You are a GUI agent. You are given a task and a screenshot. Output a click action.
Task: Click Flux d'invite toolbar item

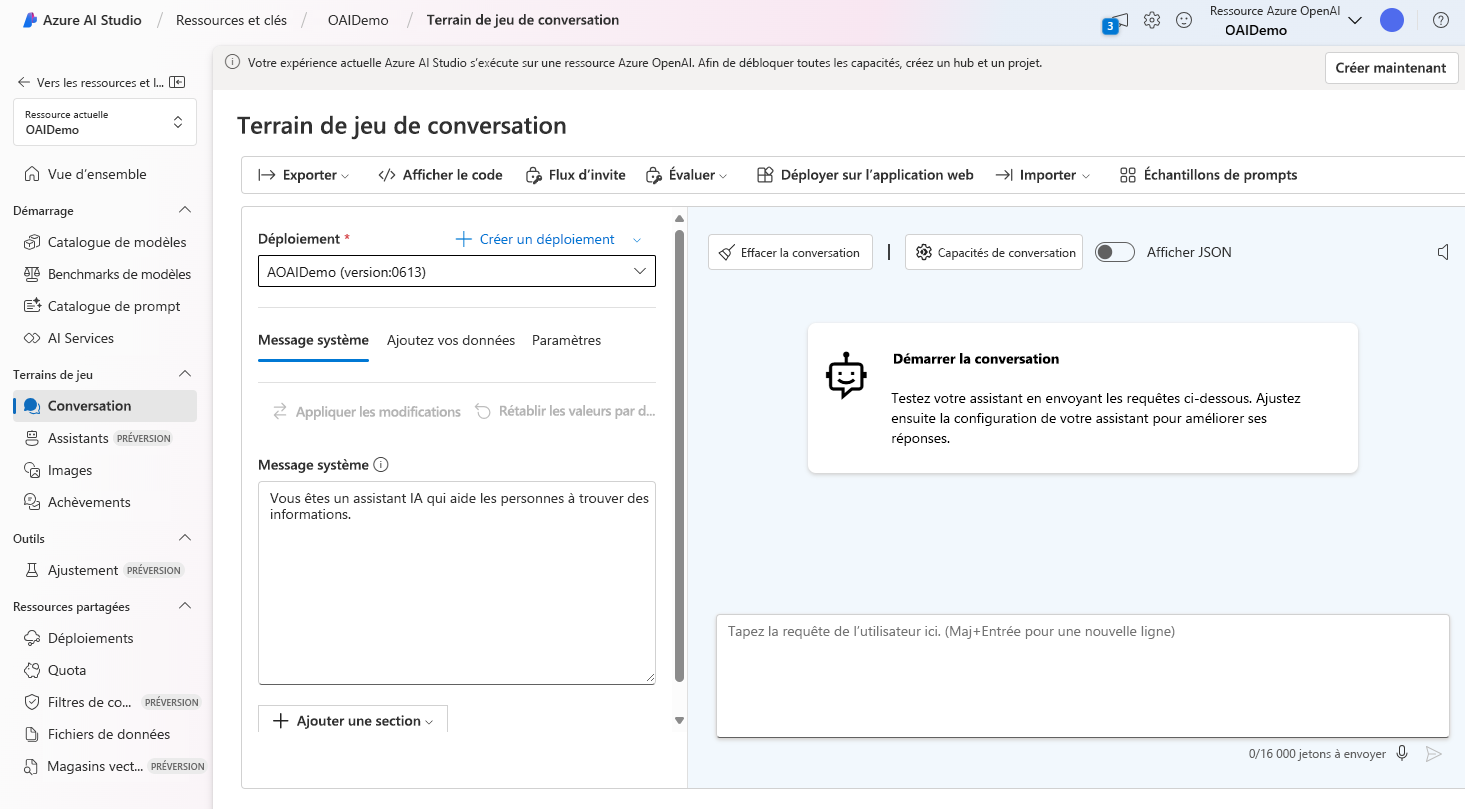coord(576,175)
